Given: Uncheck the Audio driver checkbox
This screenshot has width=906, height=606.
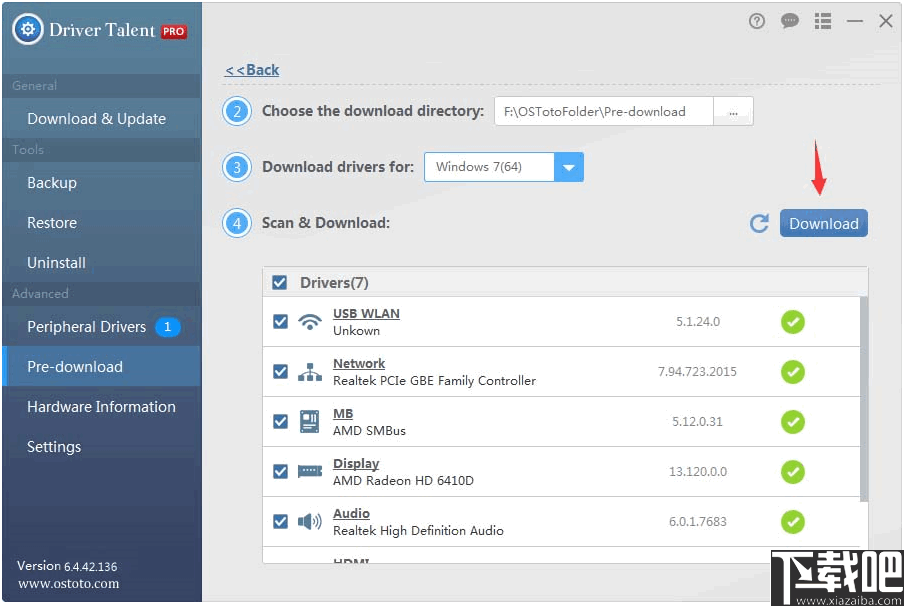Looking at the screenshot, I should coord(280,522).
